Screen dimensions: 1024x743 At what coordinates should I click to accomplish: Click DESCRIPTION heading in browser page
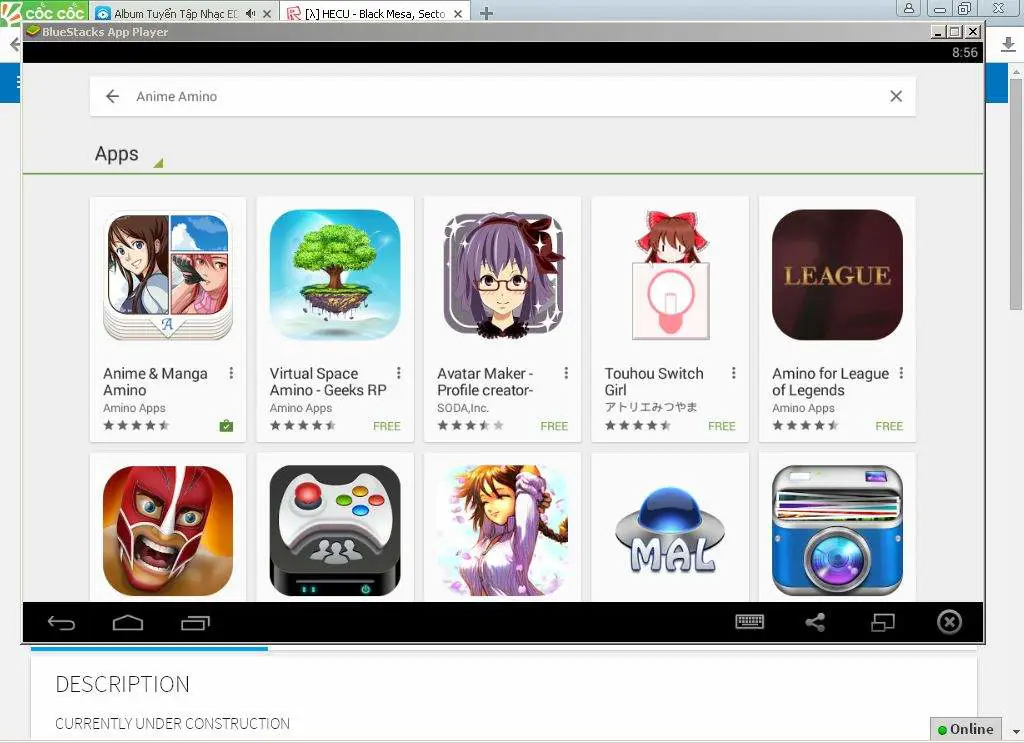click(123, 684)
